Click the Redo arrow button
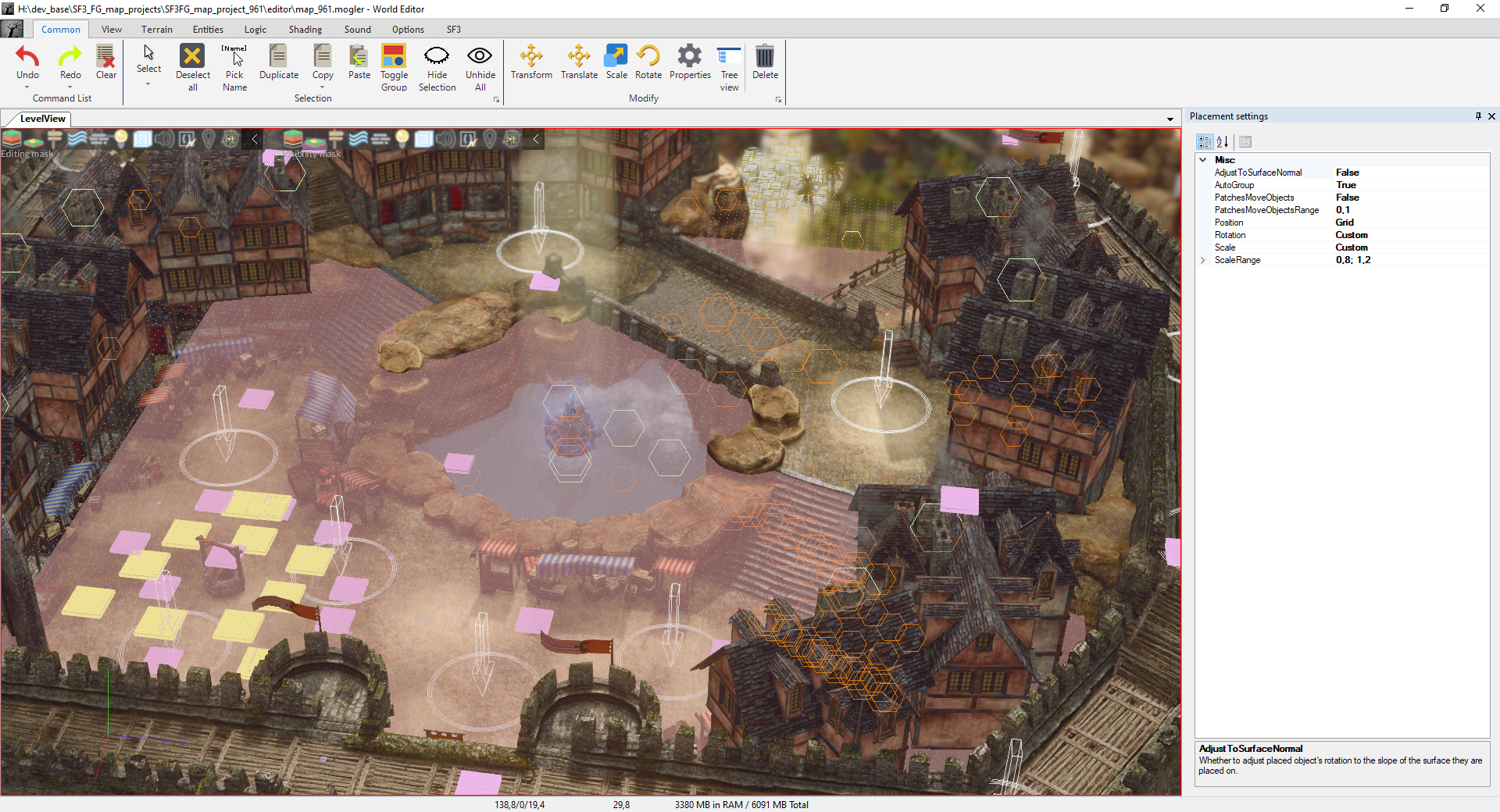Image resolution: width=1500 pixels, height=812 pixels. coord(70,62)
